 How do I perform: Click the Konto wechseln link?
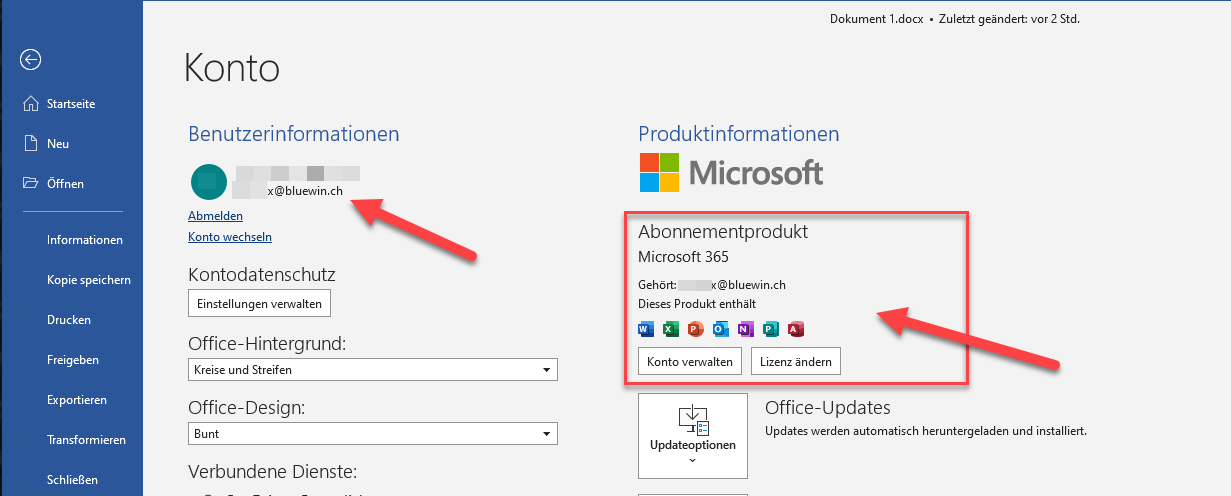(x=230, y=237)
